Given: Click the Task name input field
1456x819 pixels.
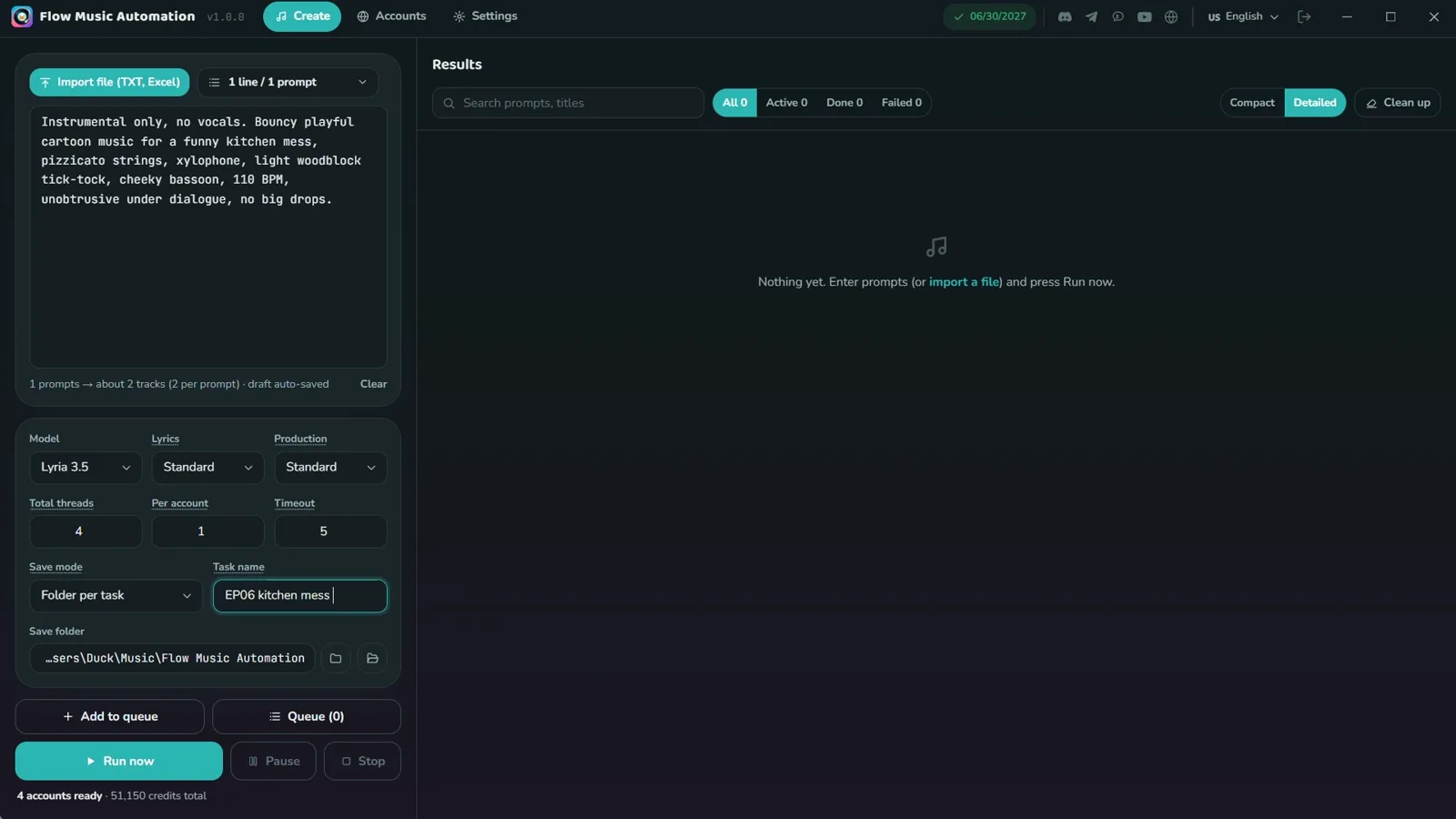Looking at the screenshot, I should pyautogui.click(x=299, y=596).
